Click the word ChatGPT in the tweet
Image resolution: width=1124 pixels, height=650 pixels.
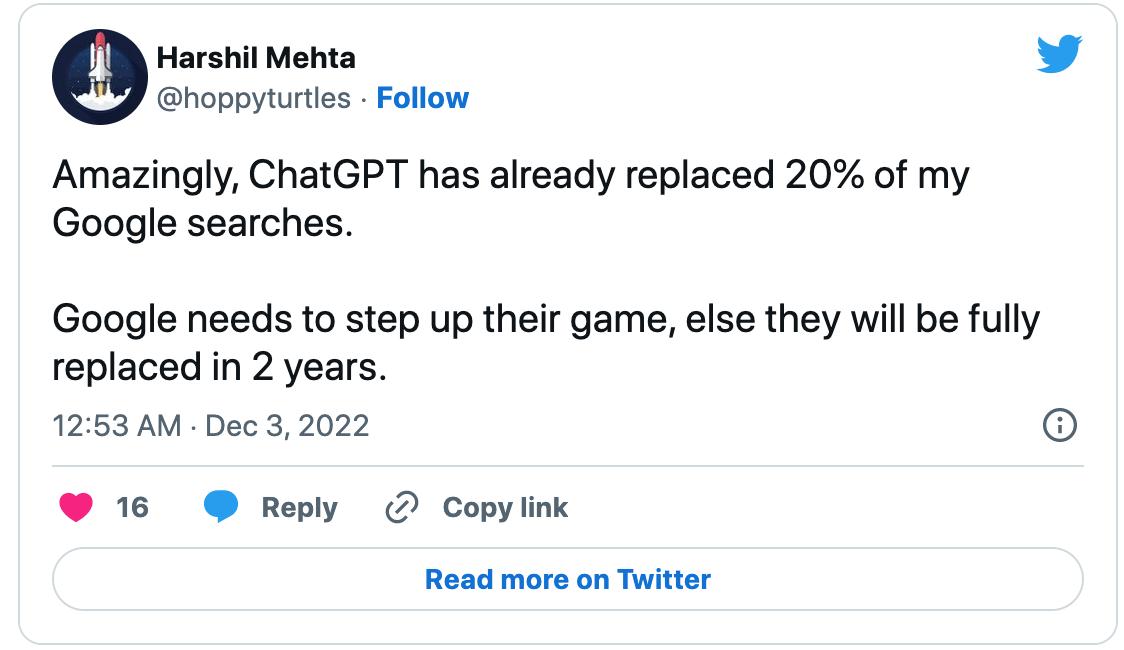328,176
